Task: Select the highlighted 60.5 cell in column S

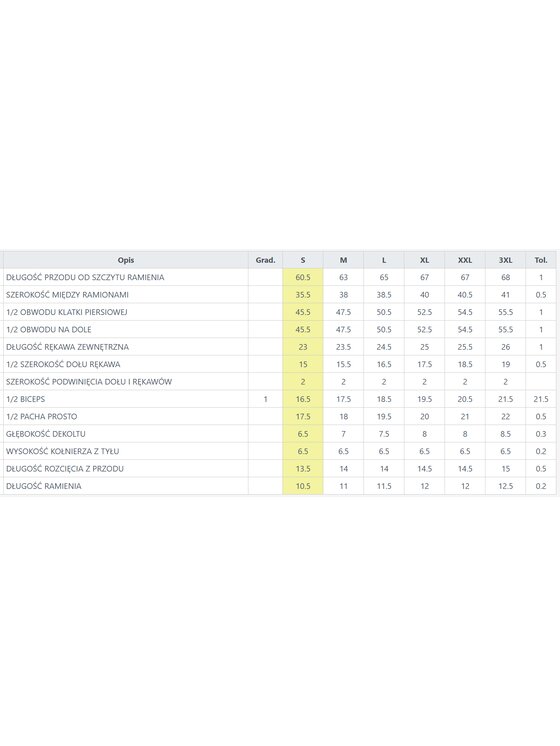Action: click(x=303, y=277)
